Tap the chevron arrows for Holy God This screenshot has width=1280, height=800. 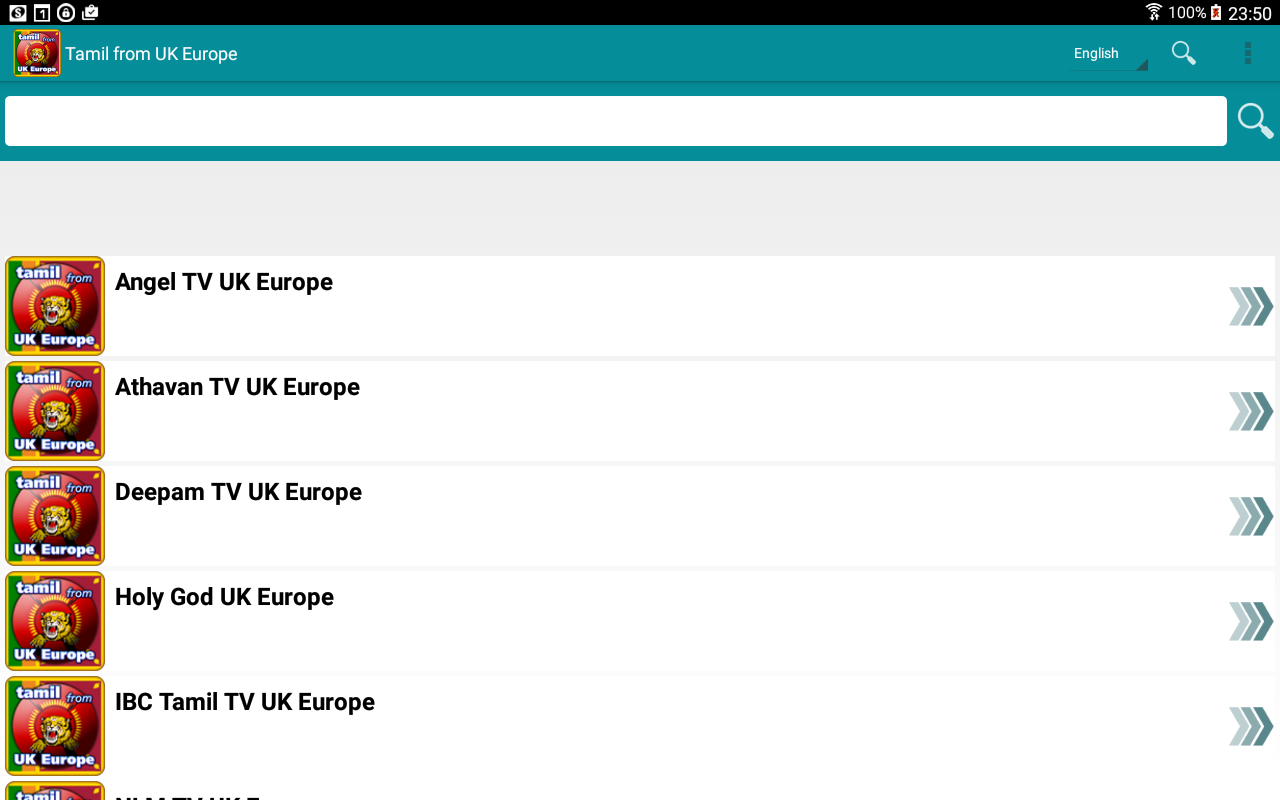(1250, 621)
